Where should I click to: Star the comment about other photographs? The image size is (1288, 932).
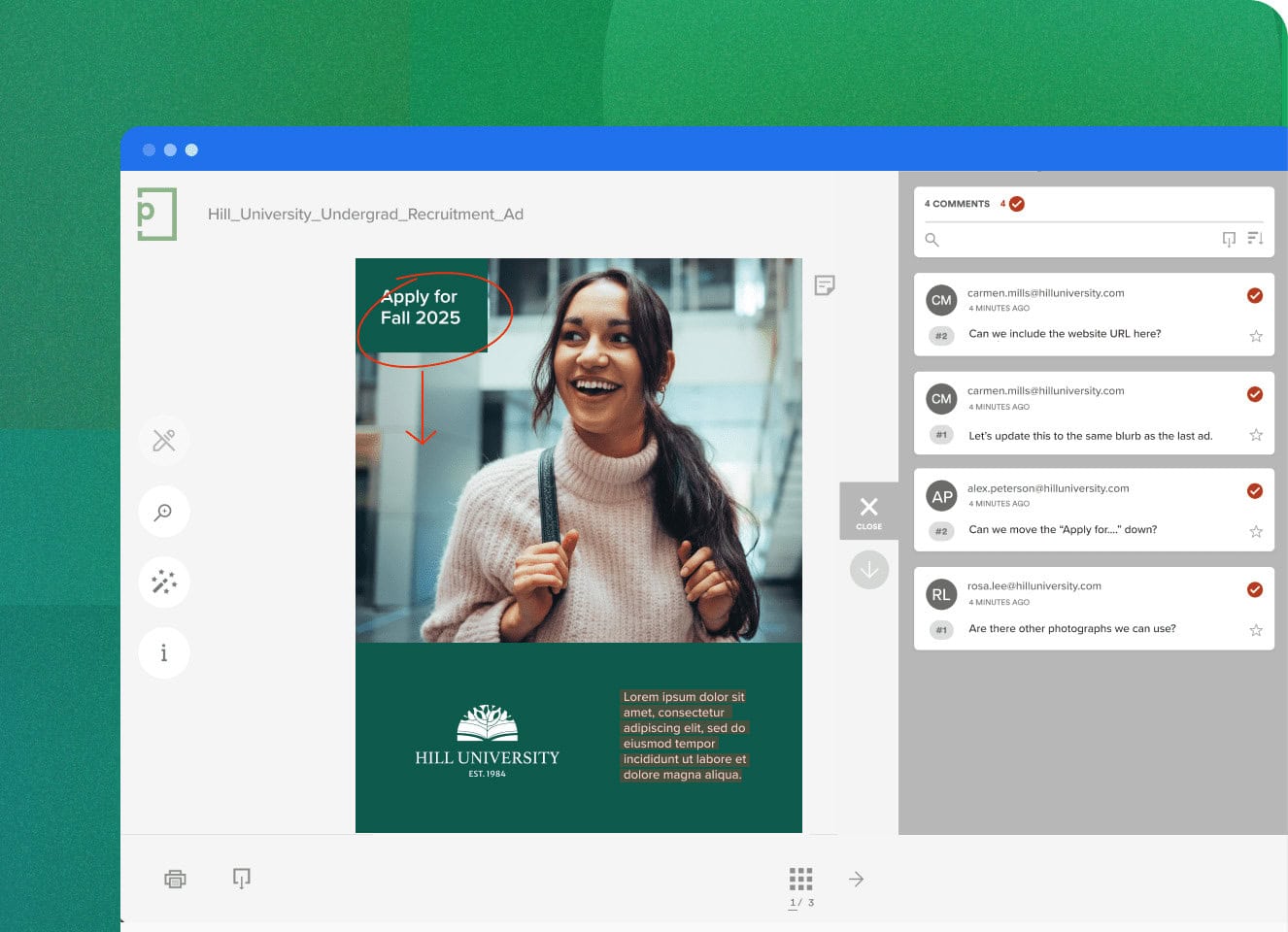(1256, 630)
